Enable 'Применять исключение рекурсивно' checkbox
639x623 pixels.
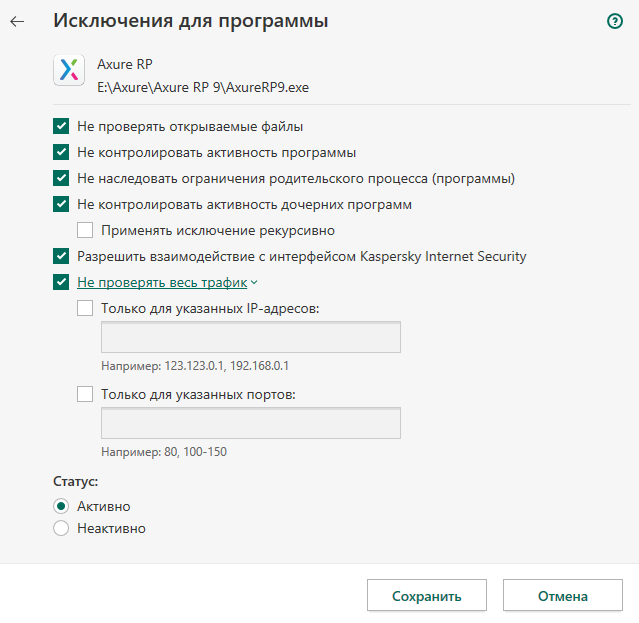(x=85, y=230)
